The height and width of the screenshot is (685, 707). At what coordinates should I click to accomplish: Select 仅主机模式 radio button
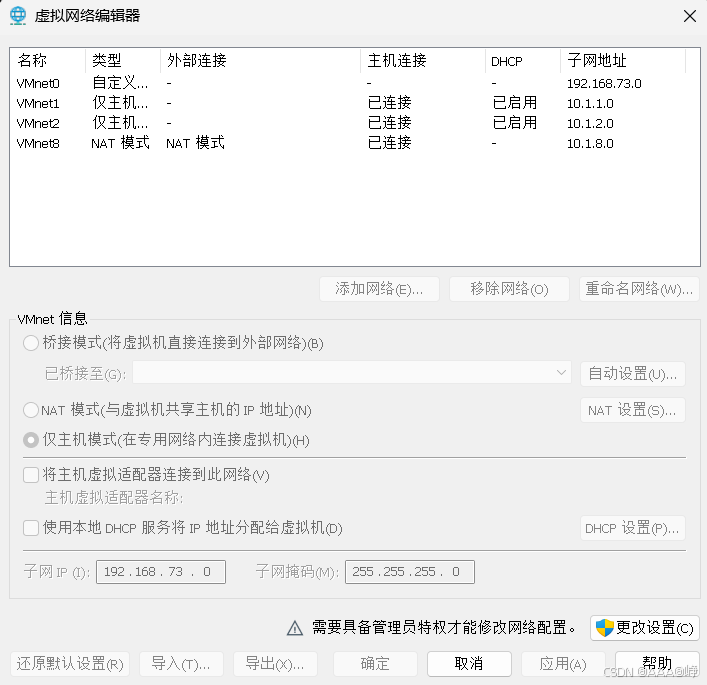(31, 440)
